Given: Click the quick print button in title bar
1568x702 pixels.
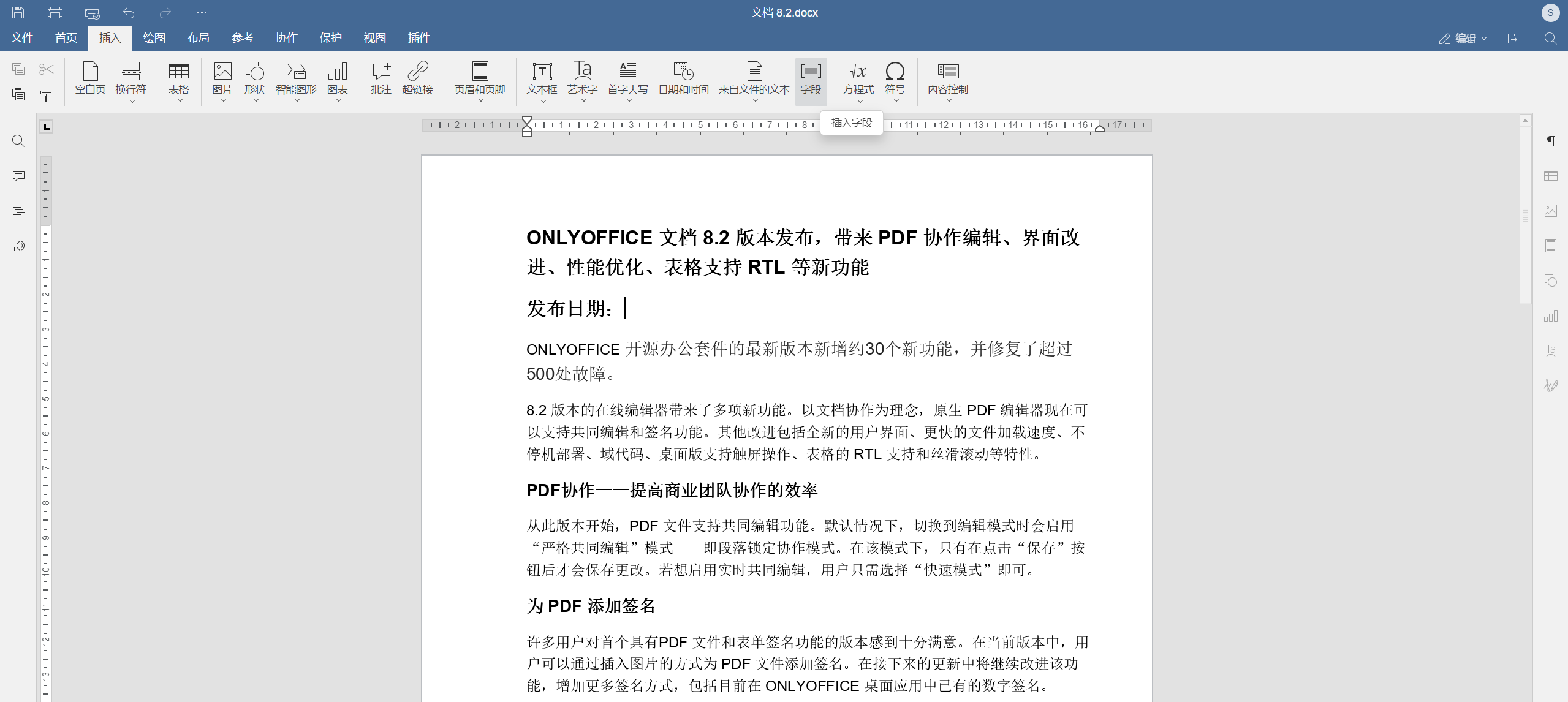Looking at the screenshot, I should pyautogui.click(x=92, y=12).
